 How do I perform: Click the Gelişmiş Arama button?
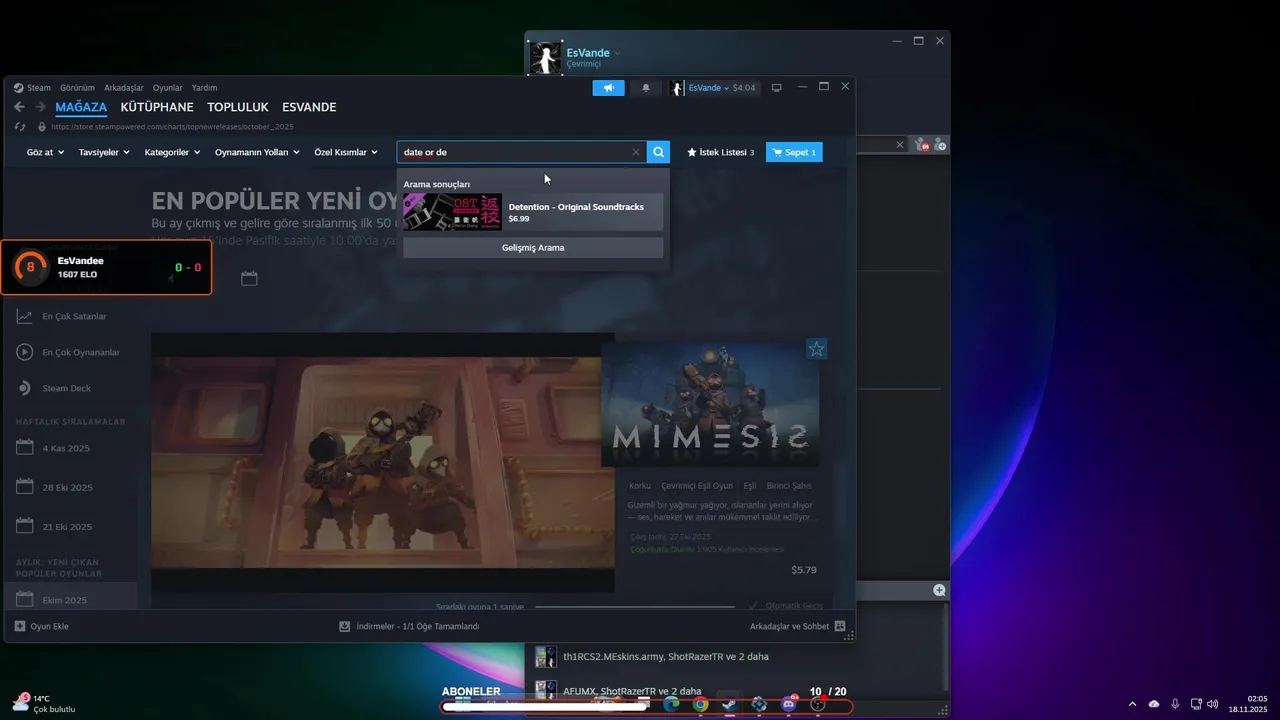(533, 247)
